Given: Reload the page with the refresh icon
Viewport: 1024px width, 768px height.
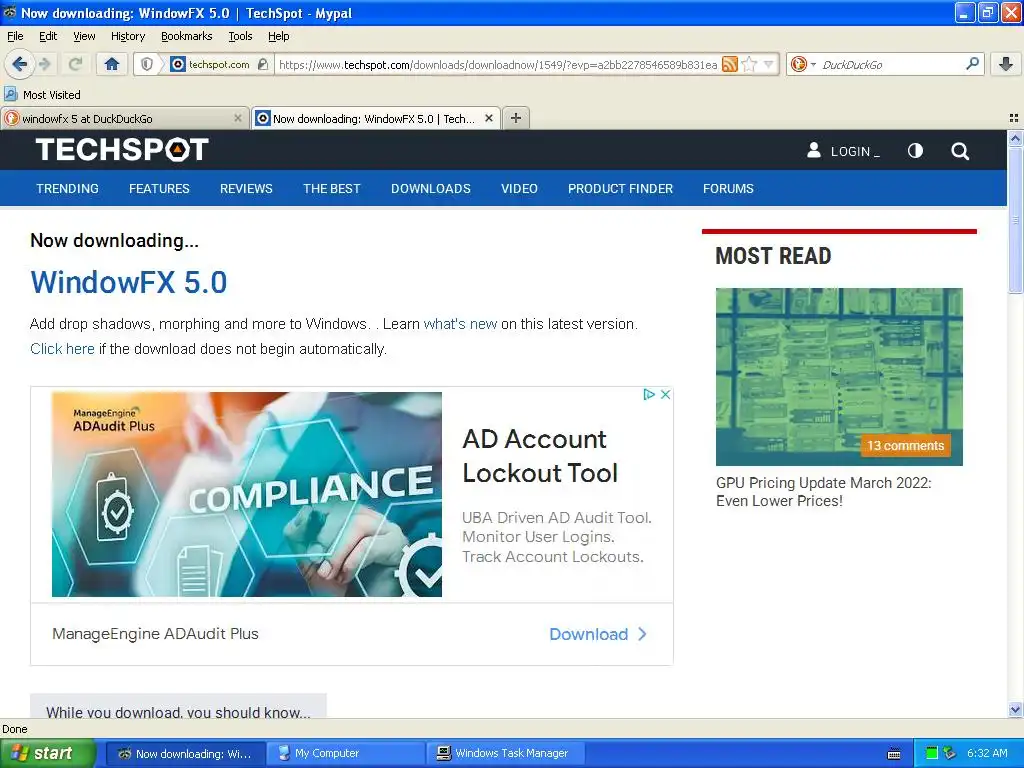Looking at the screenshot, I should [75, 64].
